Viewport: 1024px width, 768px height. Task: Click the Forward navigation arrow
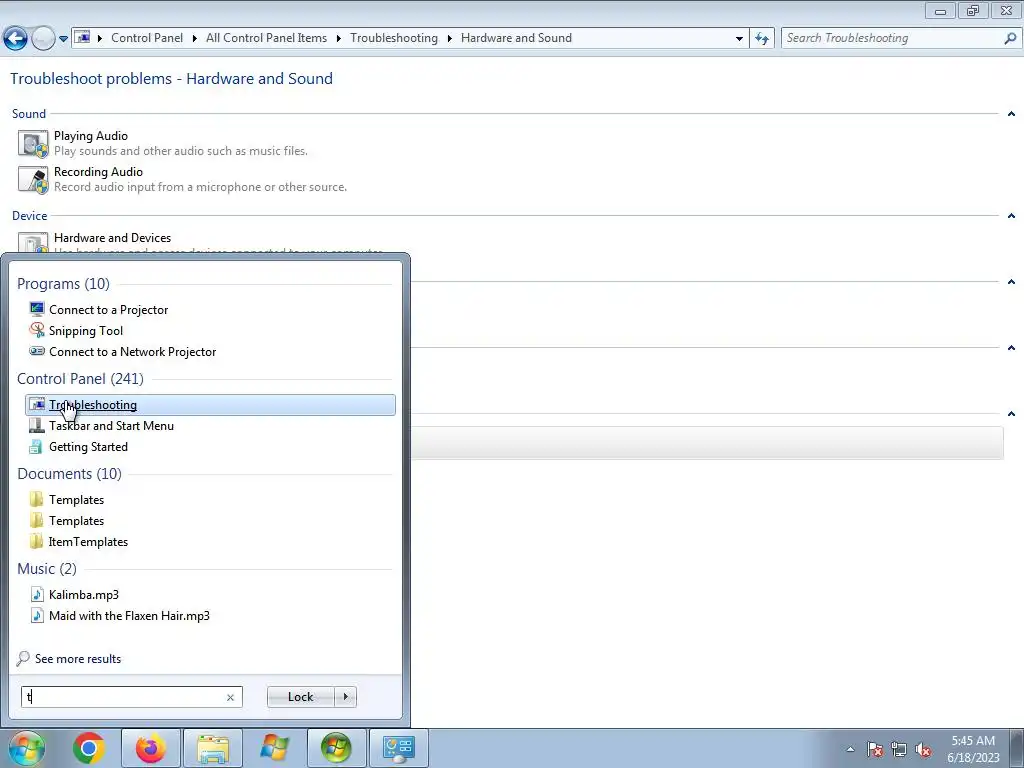tap(43, 39)
